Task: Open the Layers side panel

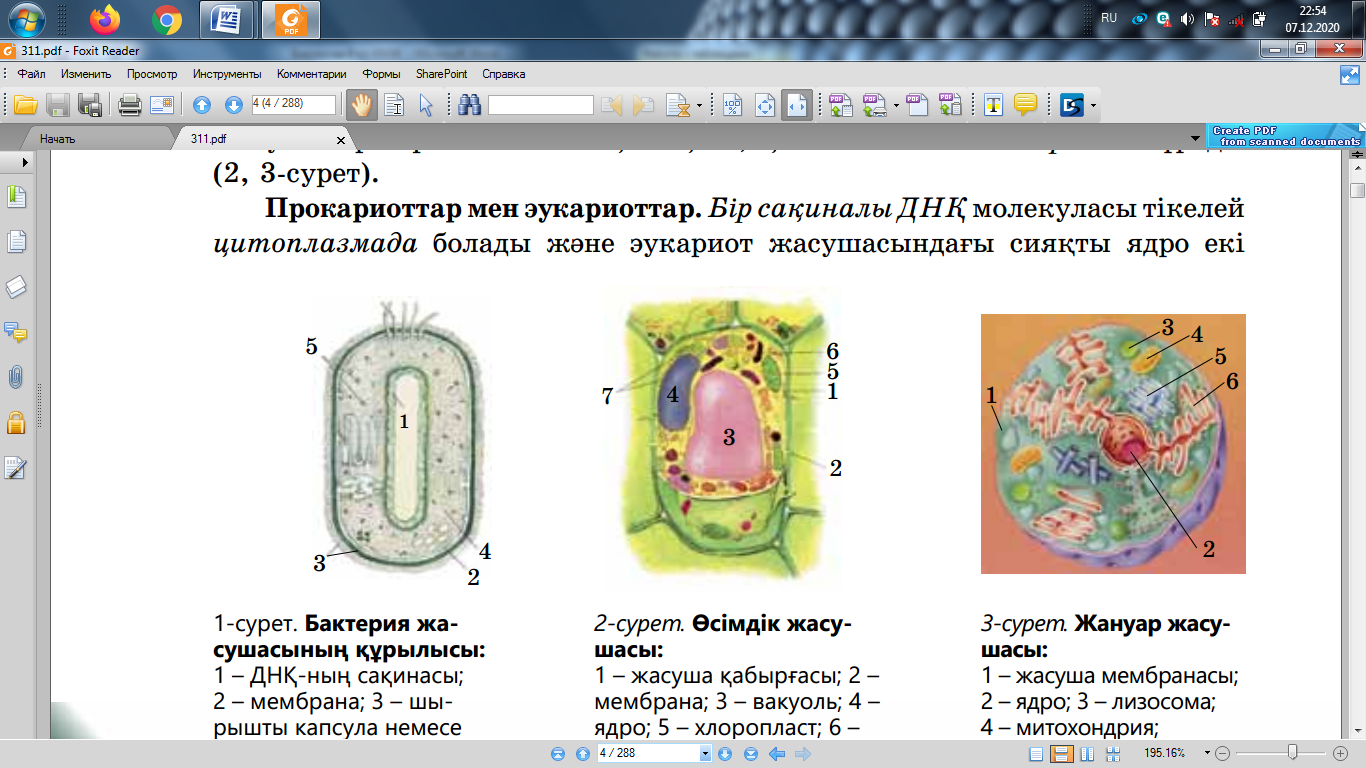Action: (x=16, y=287)
